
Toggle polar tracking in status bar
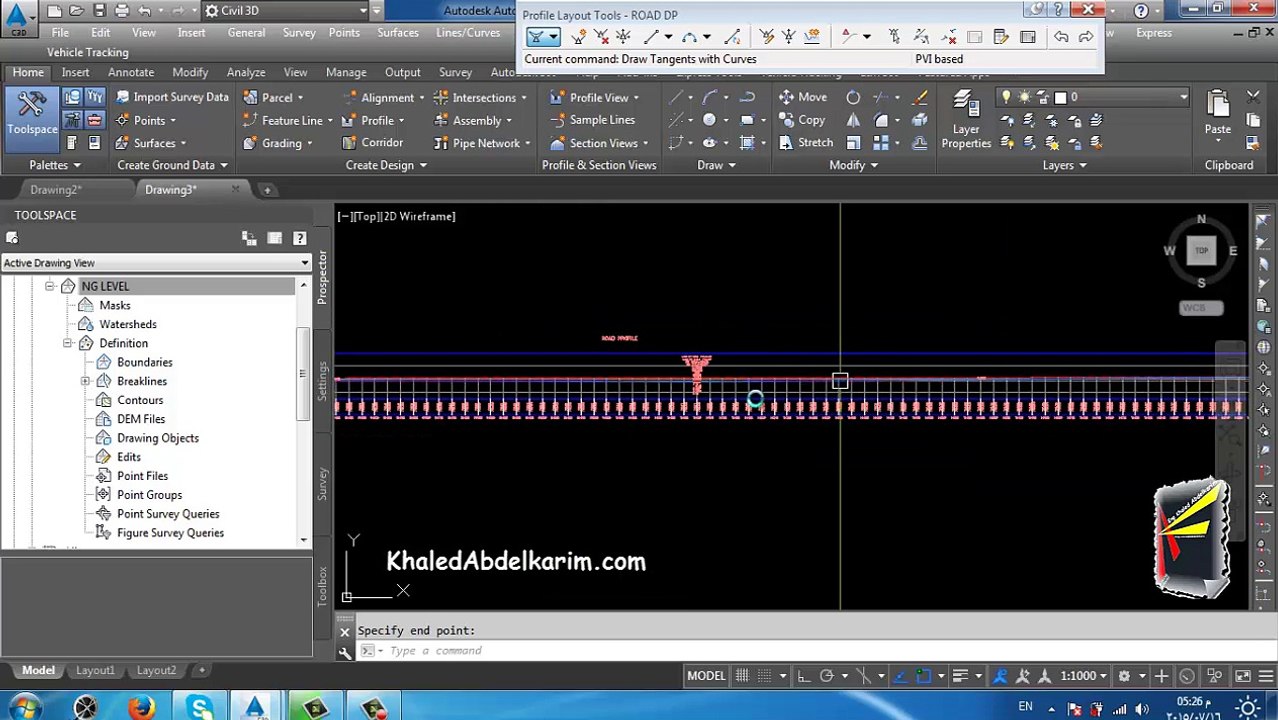tap(826, 676)
